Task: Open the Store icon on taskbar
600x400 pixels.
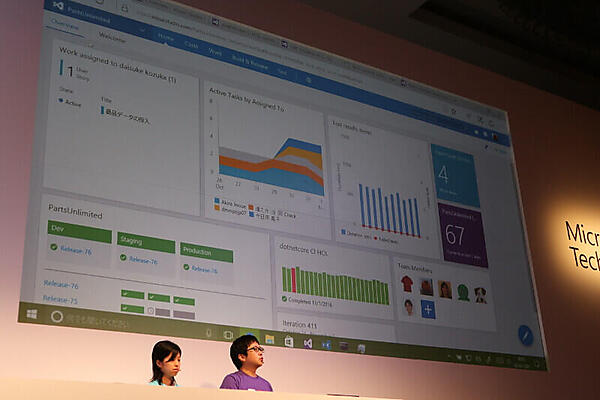Action: (x=289, y=341)
